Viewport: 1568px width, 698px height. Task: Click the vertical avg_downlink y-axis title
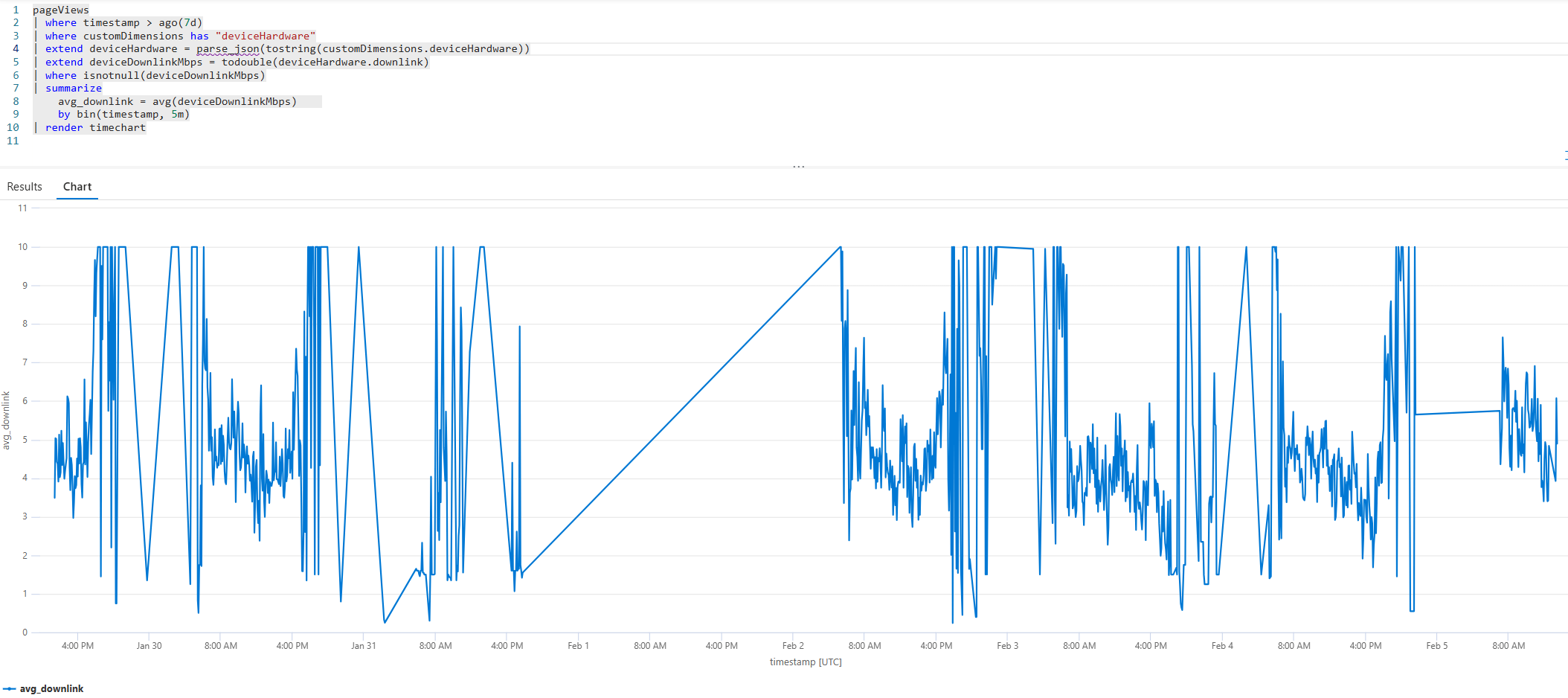[7, 420]
